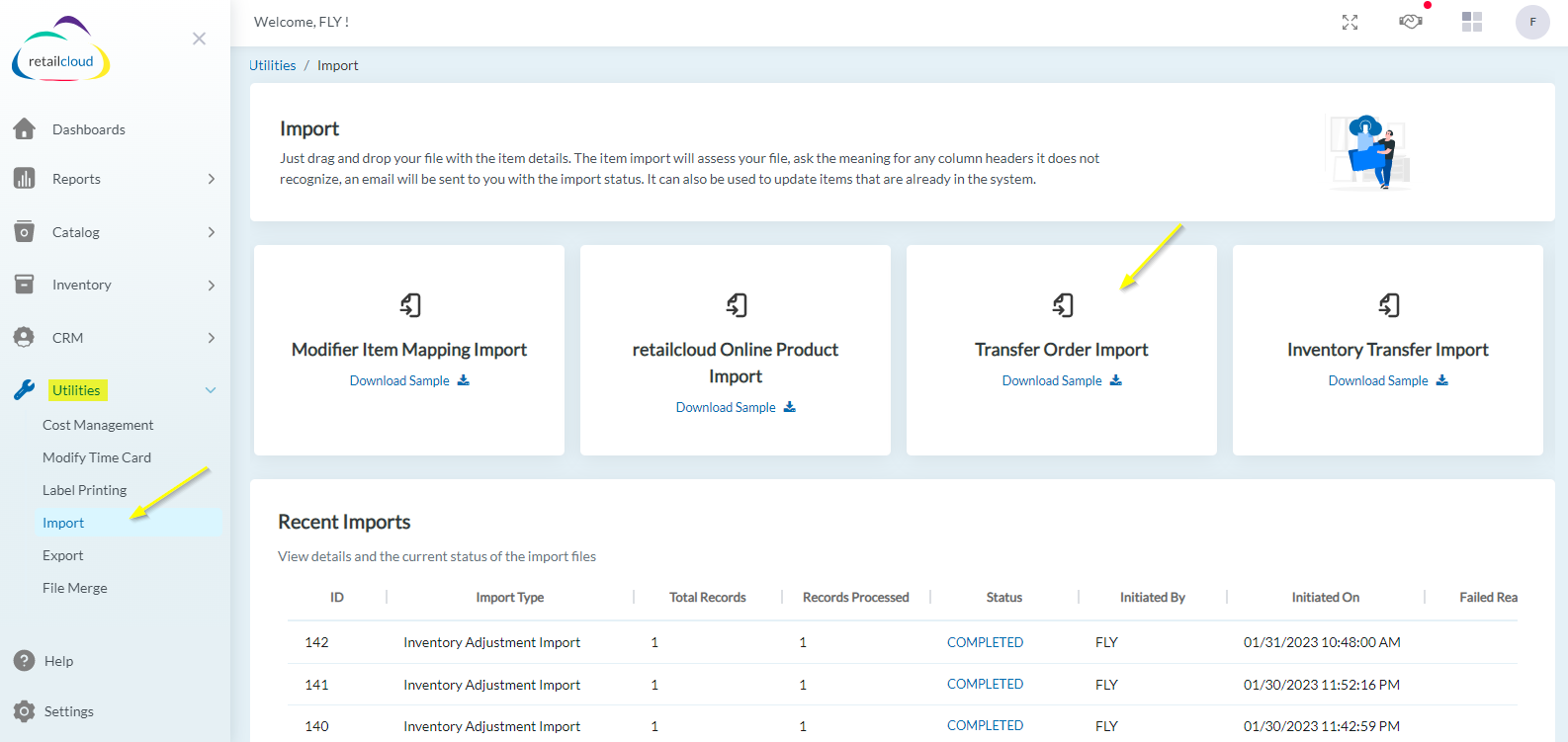Click the ID column header

click(x=337, y=597)
